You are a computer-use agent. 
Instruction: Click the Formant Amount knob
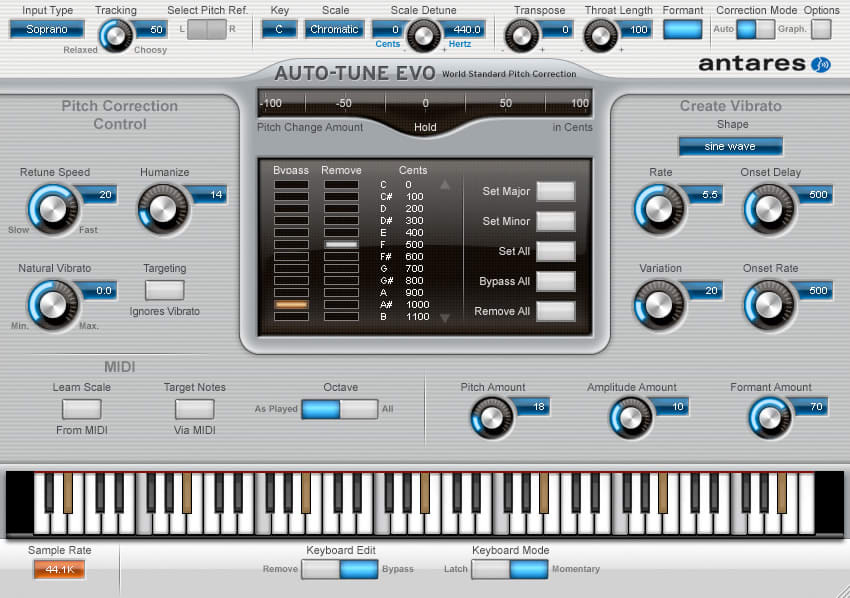pos(770,417)
